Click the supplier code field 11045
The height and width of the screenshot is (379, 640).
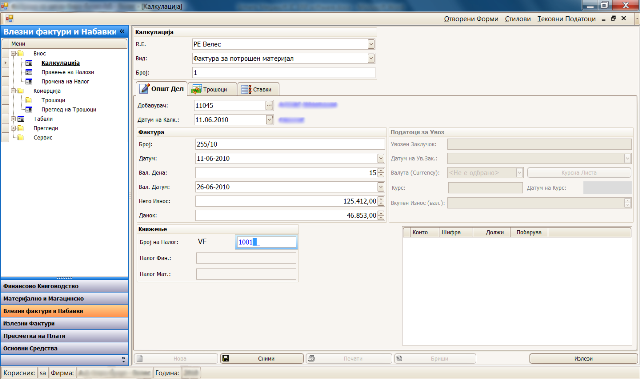pos(230,105)
